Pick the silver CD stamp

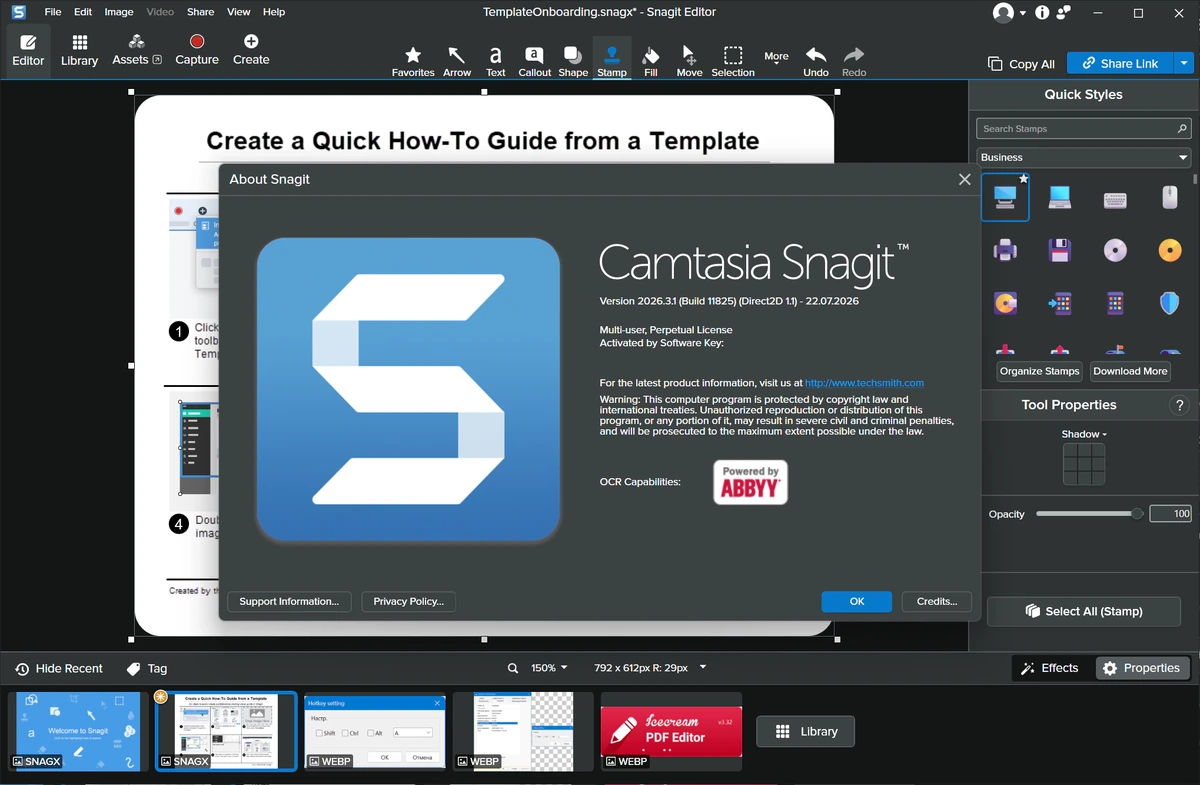tap(1115, 250)
